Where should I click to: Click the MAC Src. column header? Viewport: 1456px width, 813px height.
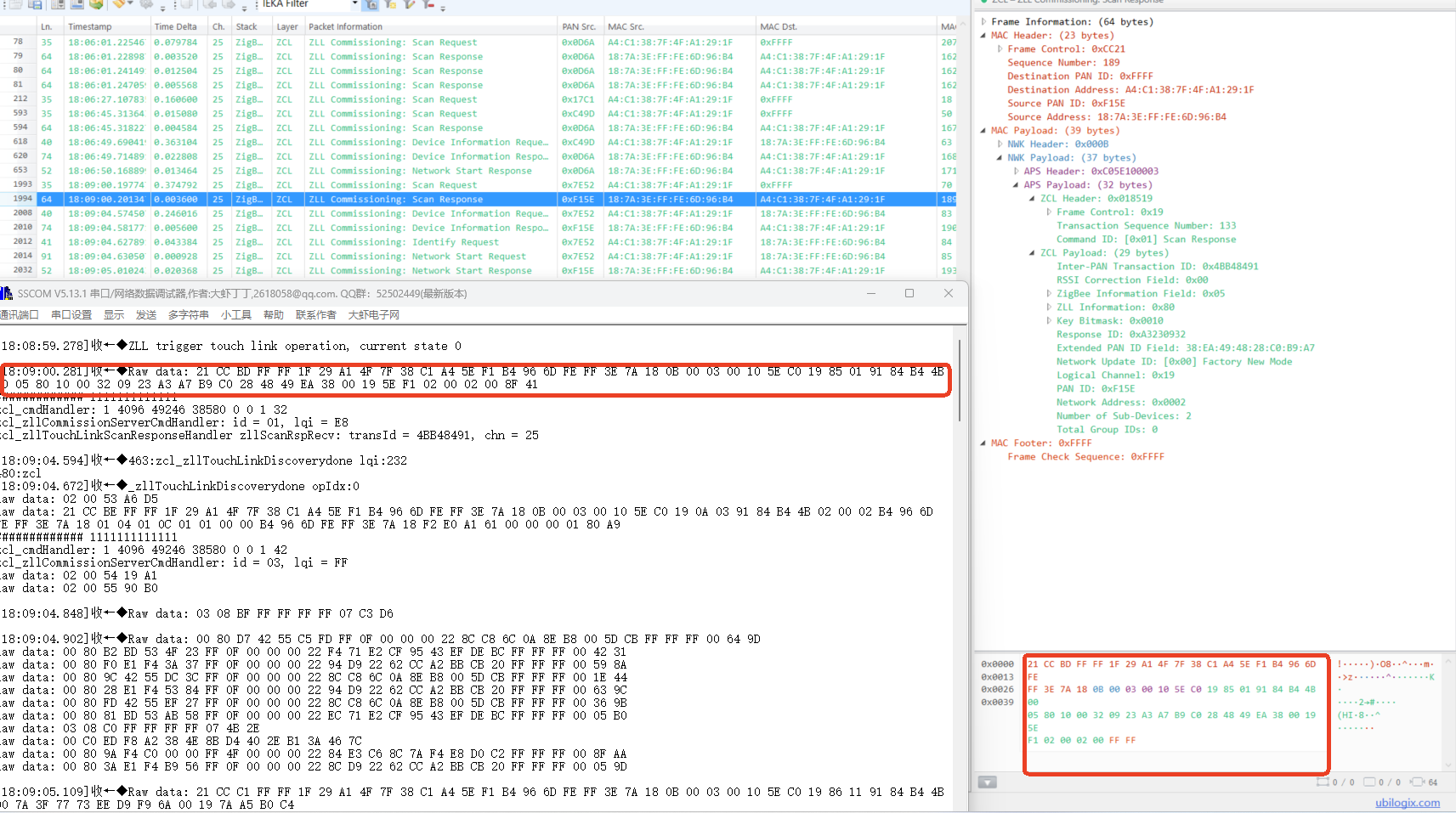click(x=680, y=27)
